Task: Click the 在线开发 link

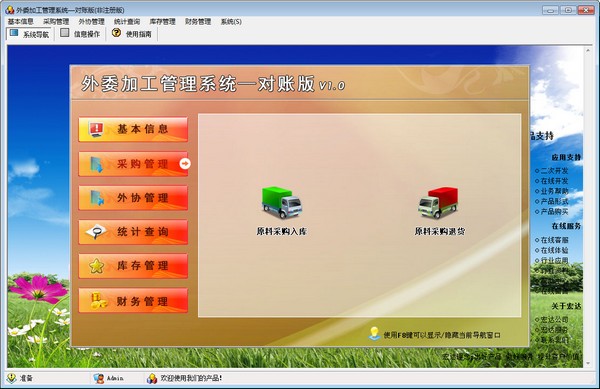Action: 554,181
